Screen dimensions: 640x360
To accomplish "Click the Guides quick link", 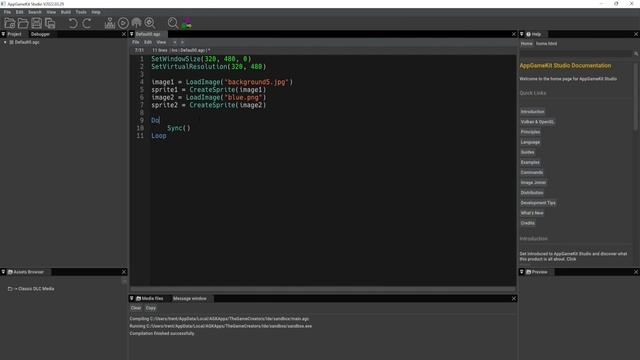I will [x=527, y=152].
